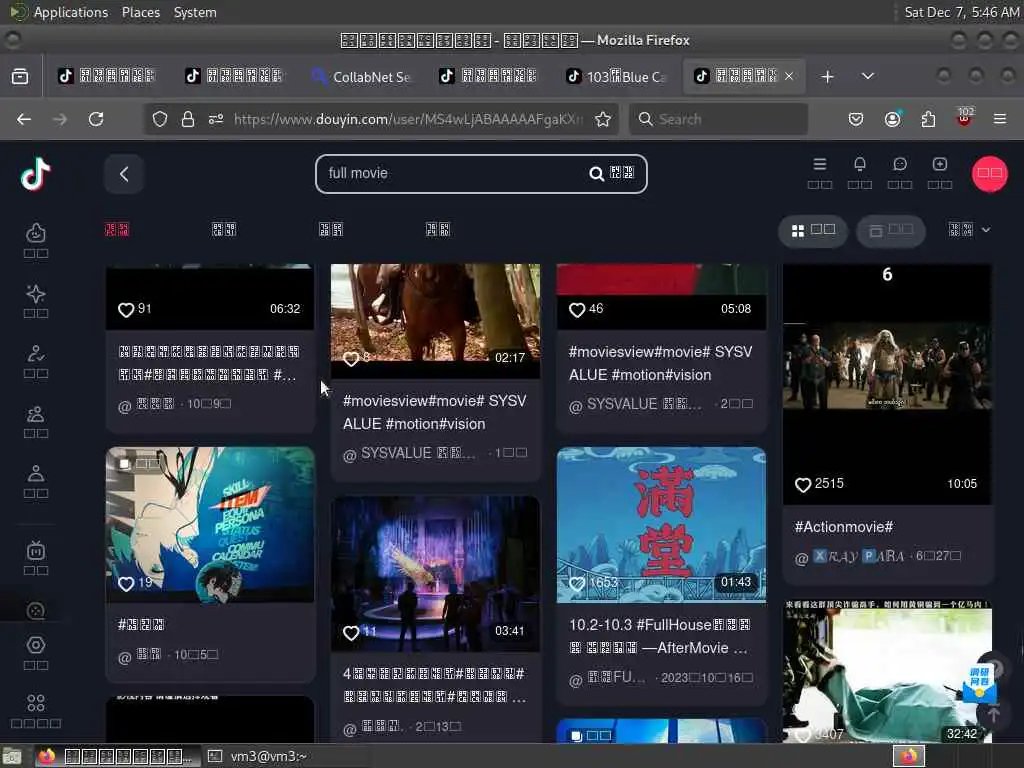
Task: Open the Firefox application menu
Action: (x=1000, y=119)
